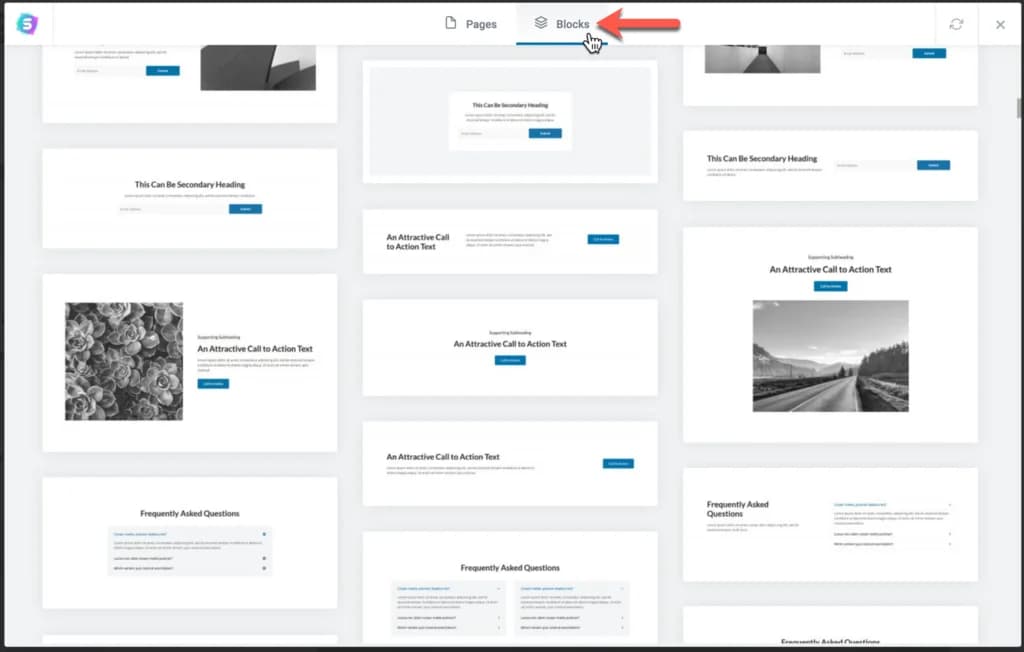Click Submit button in gray-background heading block

(x=545, y=133)
